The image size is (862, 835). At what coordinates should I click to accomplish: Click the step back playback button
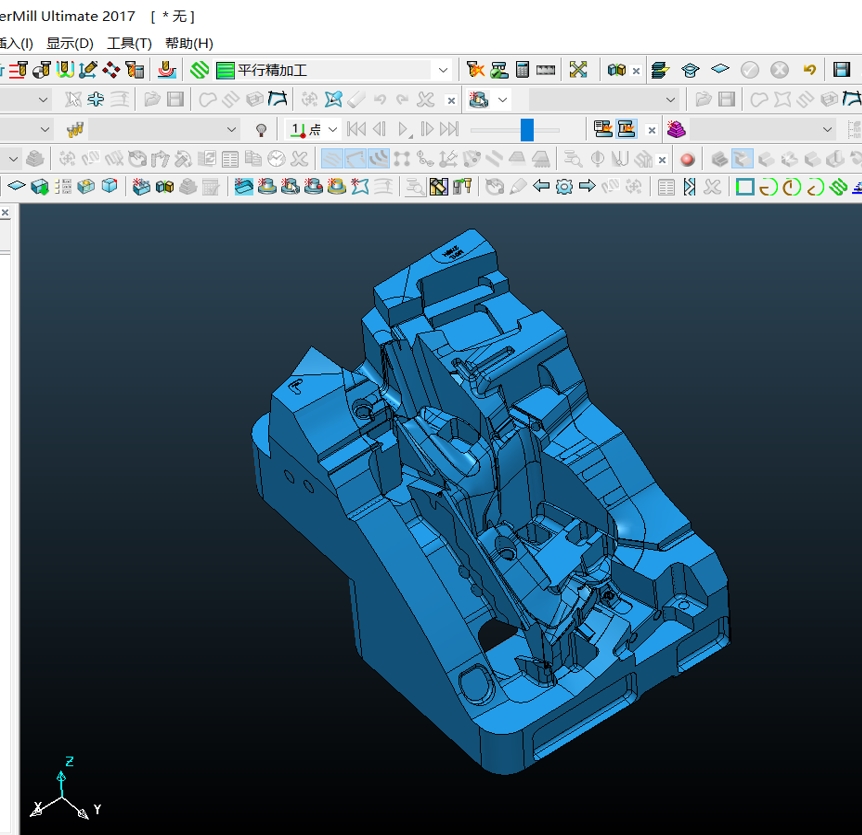tap(379, 129)
